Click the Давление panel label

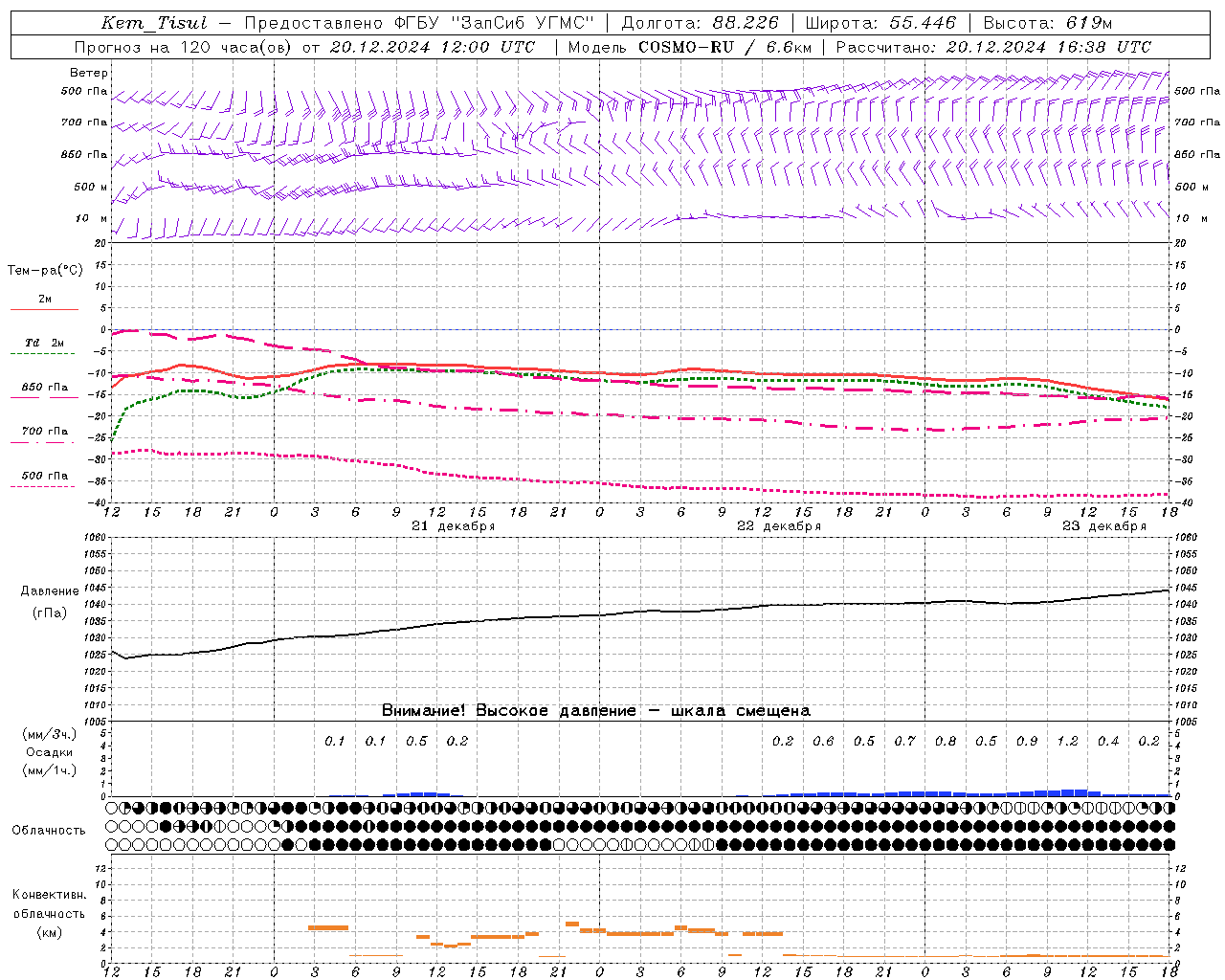[x=50, y=591]
